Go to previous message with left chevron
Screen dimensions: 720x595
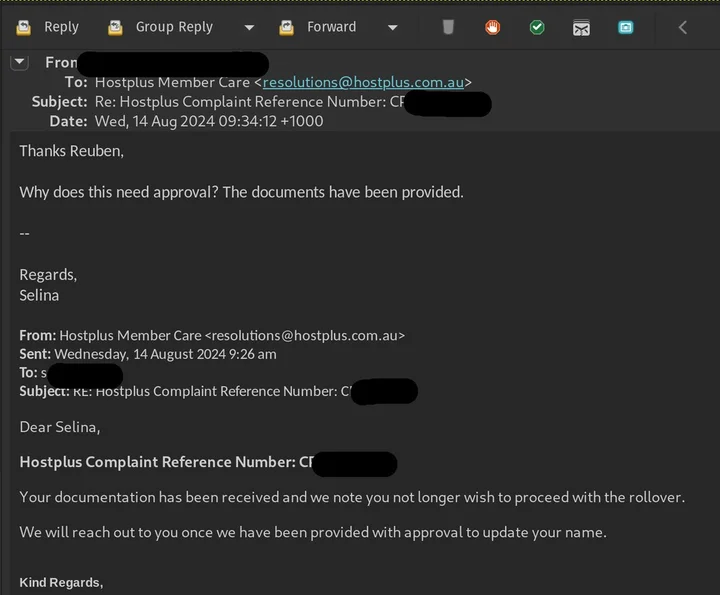point(683,27)
